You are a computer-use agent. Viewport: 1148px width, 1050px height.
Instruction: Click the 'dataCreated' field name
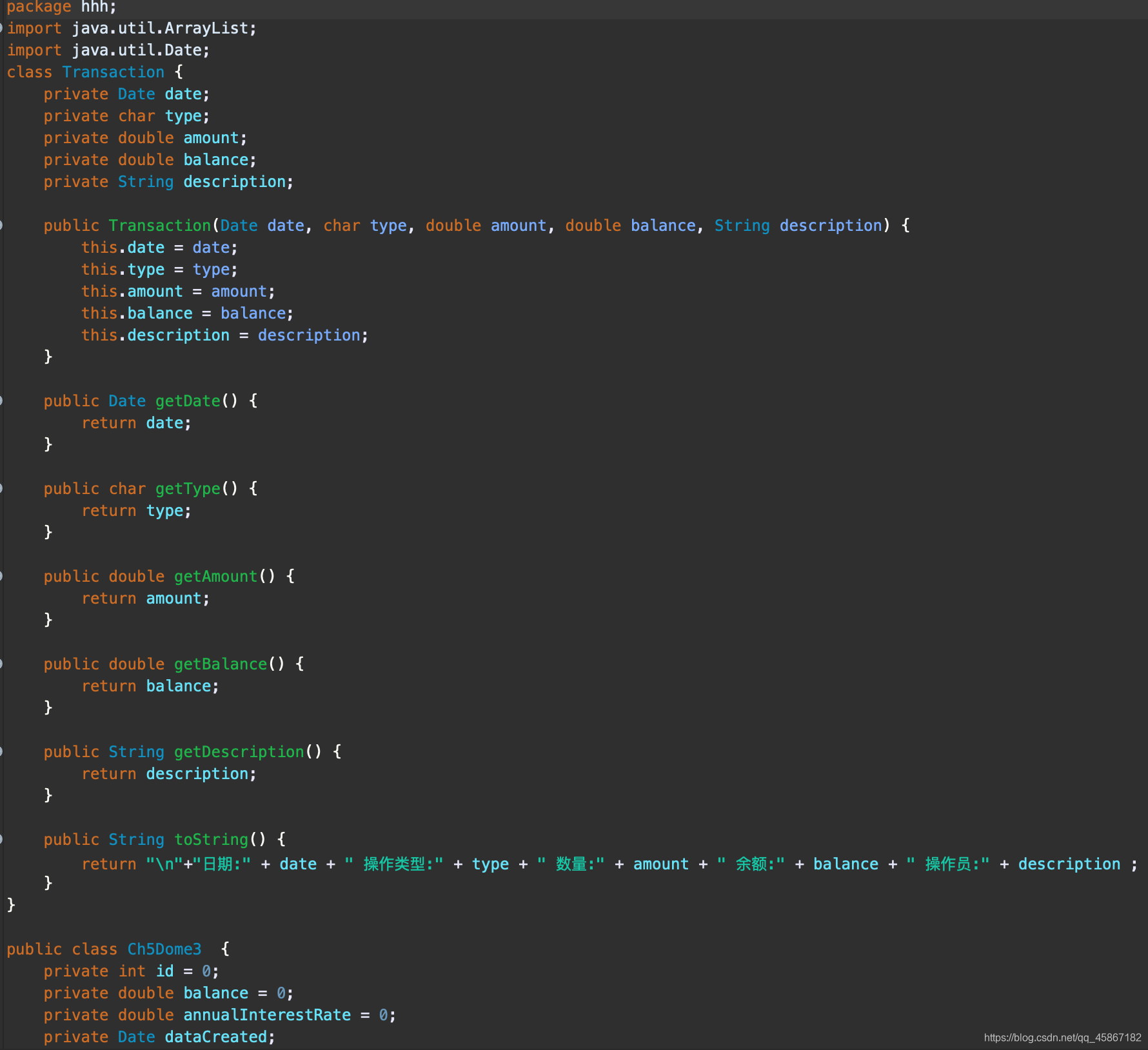(x=216, y=1037)
